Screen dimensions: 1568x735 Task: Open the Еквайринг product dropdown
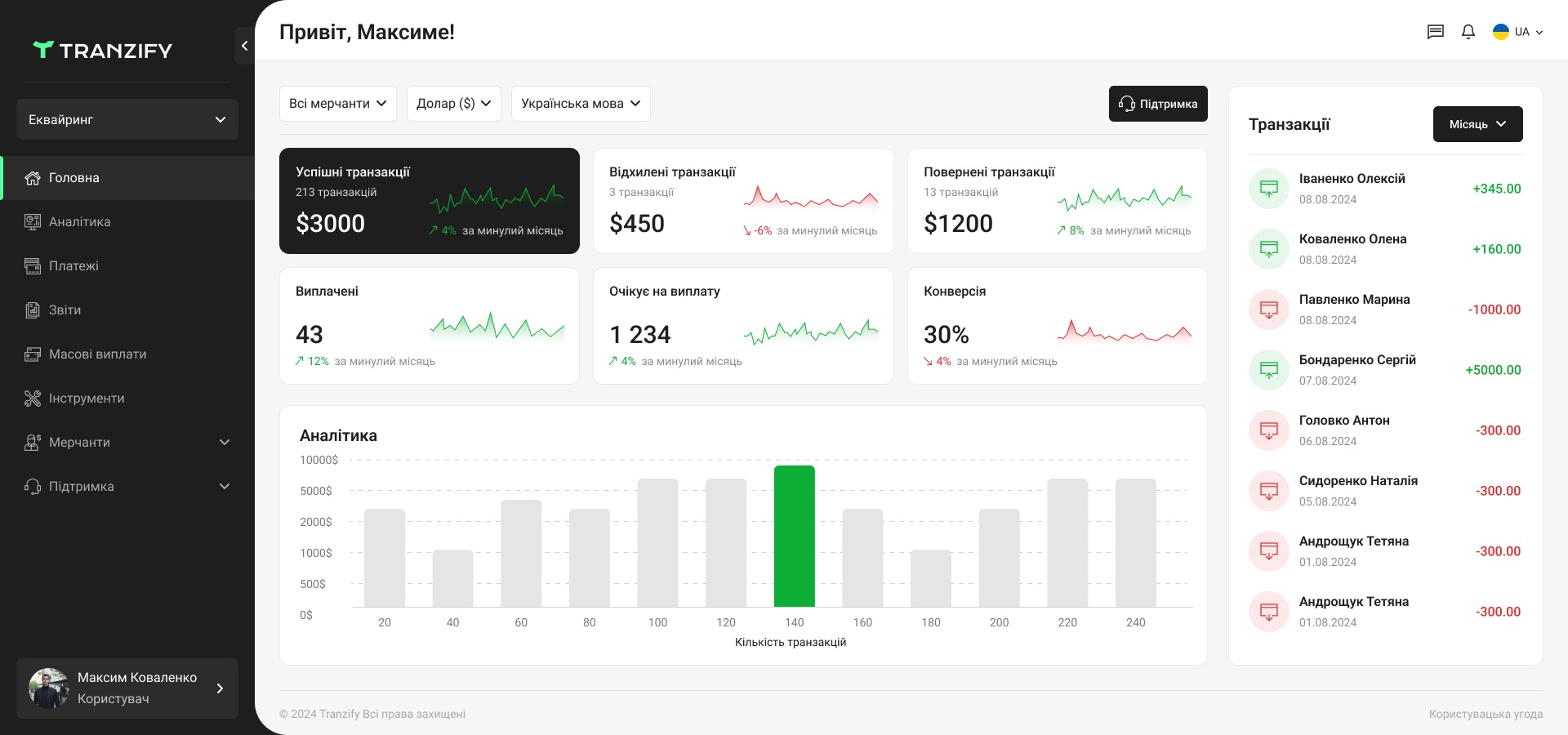click(x=127, y=119)
